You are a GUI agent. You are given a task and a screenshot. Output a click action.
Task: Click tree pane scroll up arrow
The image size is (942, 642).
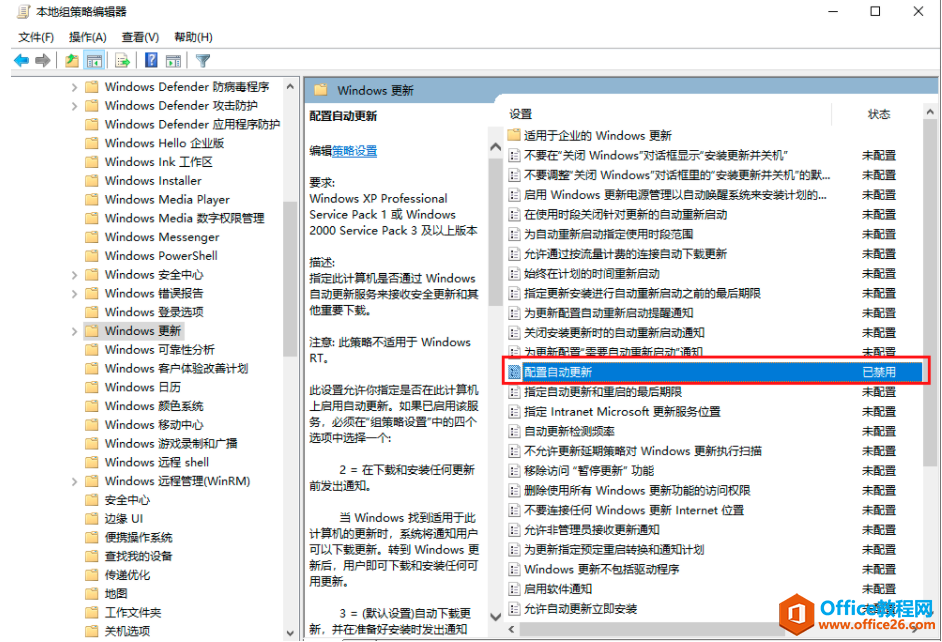[290, 86]
